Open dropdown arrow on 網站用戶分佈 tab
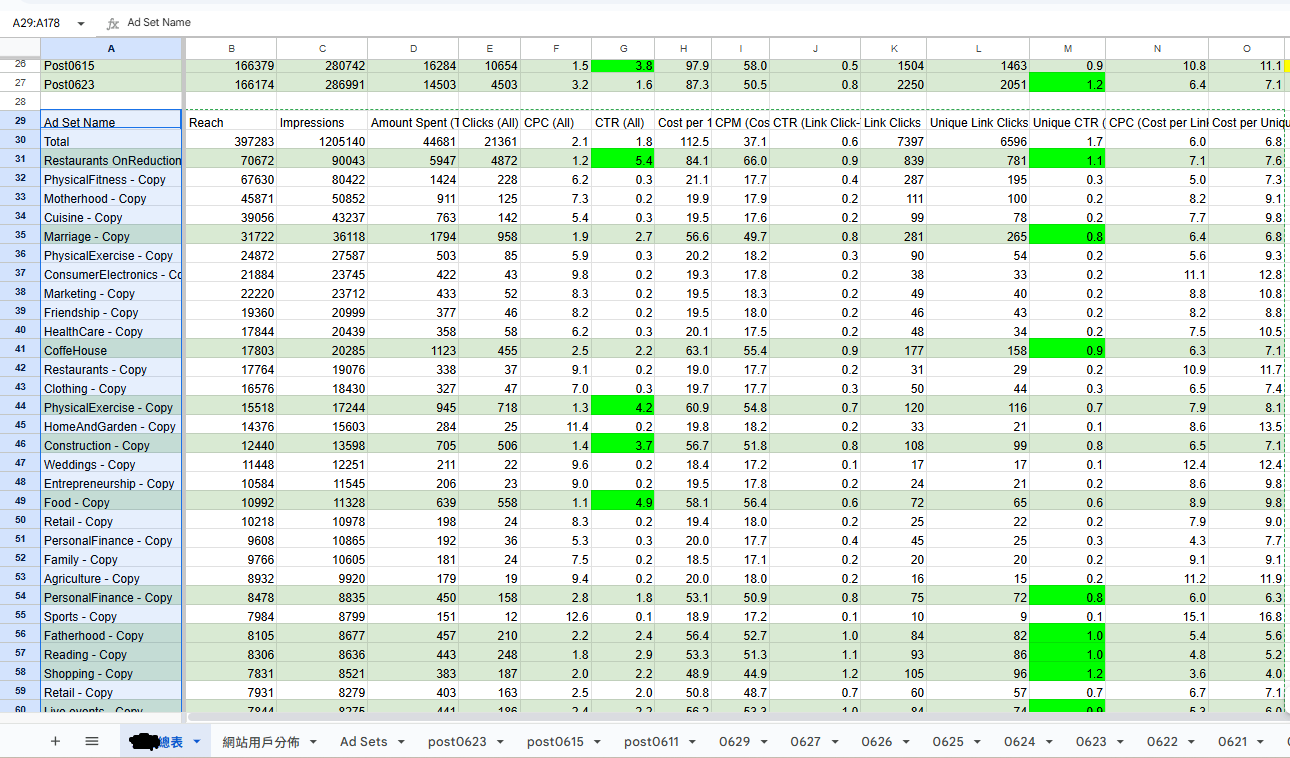Image resolution: width=1290 pixels, height=758 pixels. coord(313,742)
